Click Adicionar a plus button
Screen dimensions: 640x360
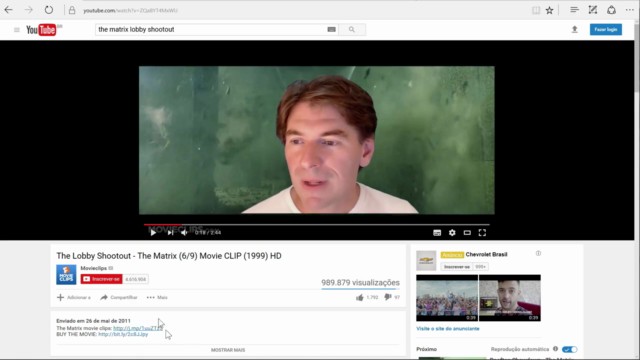click(x=74, y=298)
